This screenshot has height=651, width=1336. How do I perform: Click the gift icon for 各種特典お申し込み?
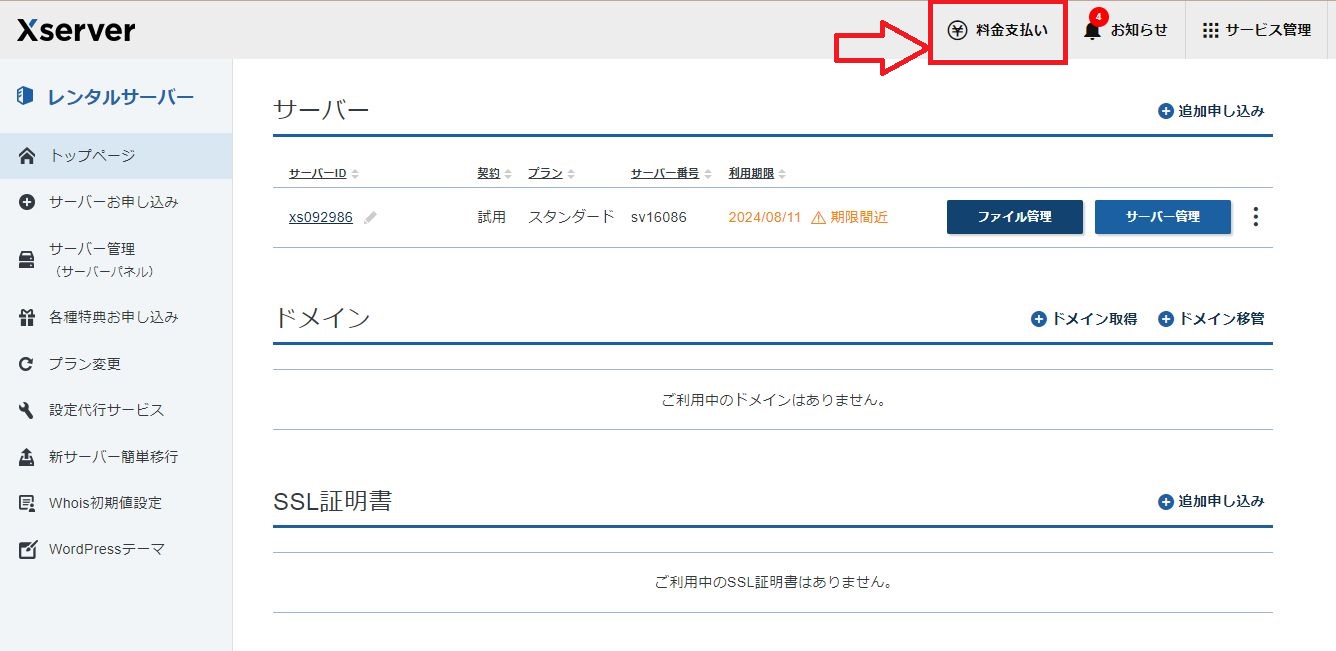(x=27, y=318)
